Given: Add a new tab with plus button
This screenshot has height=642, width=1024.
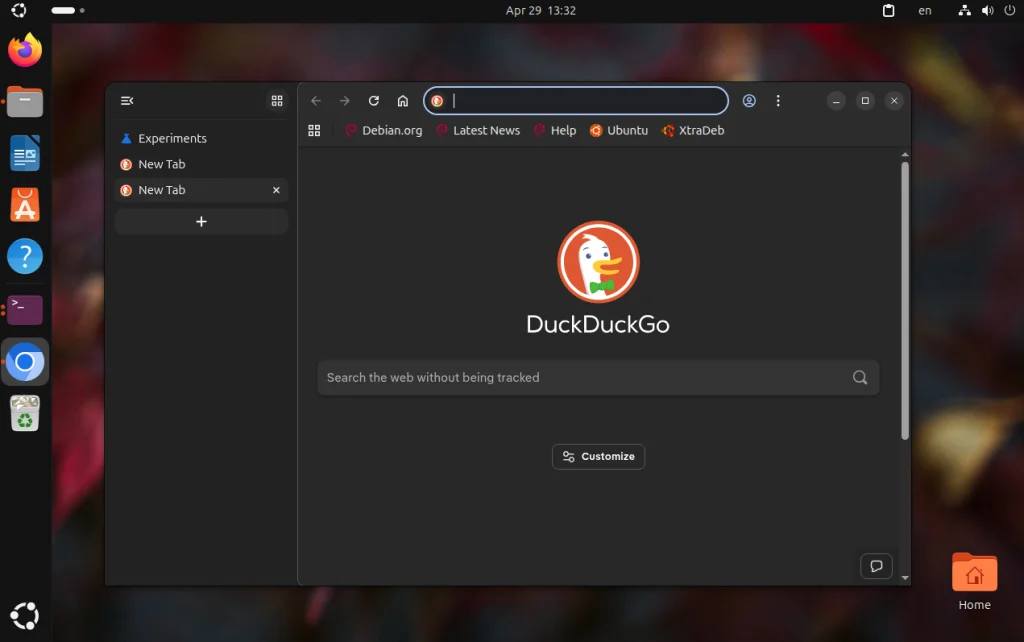Looking at the screenshot, I should (x=201, y=221).
